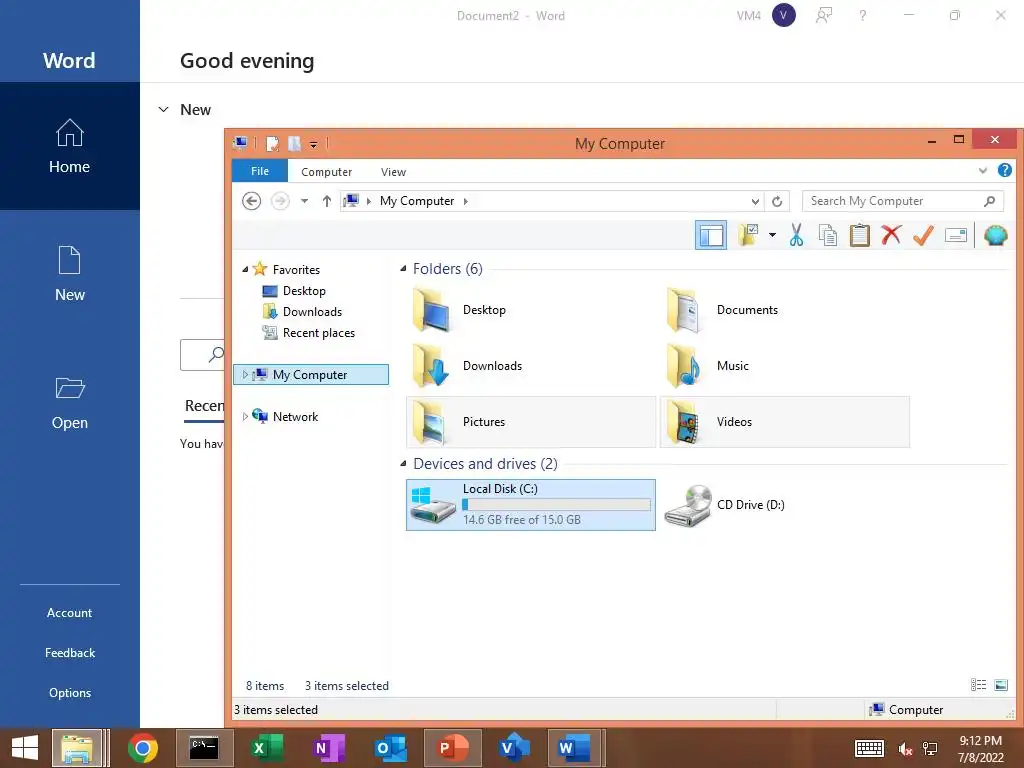Open Excel from the taskbar

(267, 748)
